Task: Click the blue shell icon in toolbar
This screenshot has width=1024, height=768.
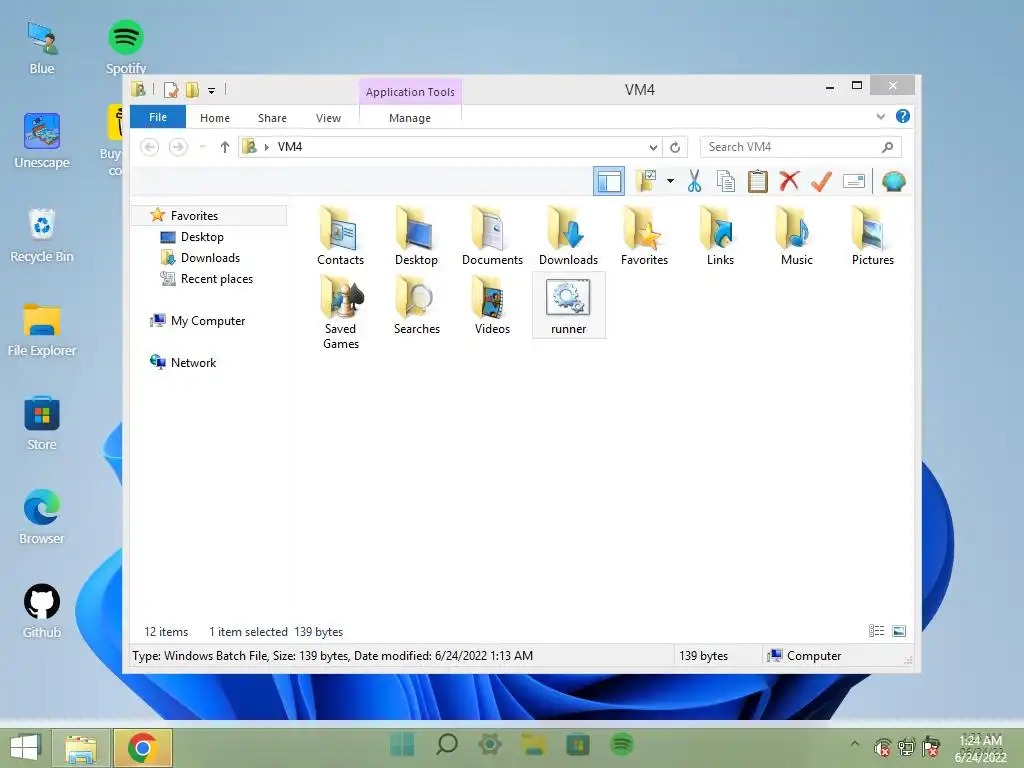Action: coord(893,181)
